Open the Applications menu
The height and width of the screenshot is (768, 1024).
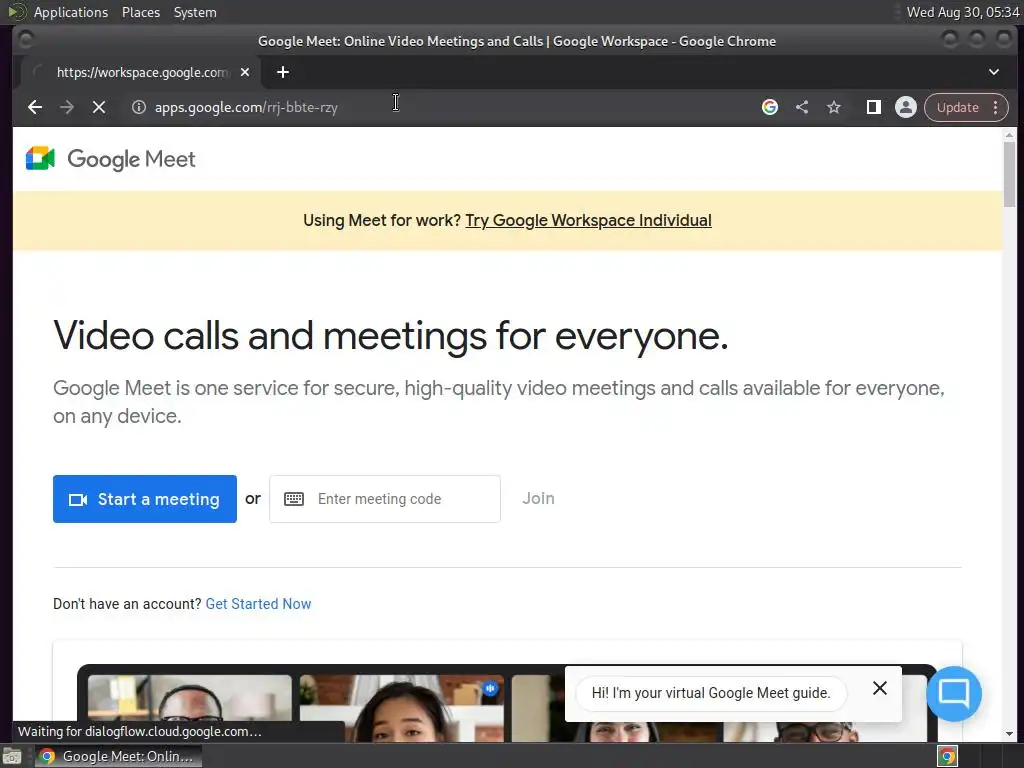(71, 12)
